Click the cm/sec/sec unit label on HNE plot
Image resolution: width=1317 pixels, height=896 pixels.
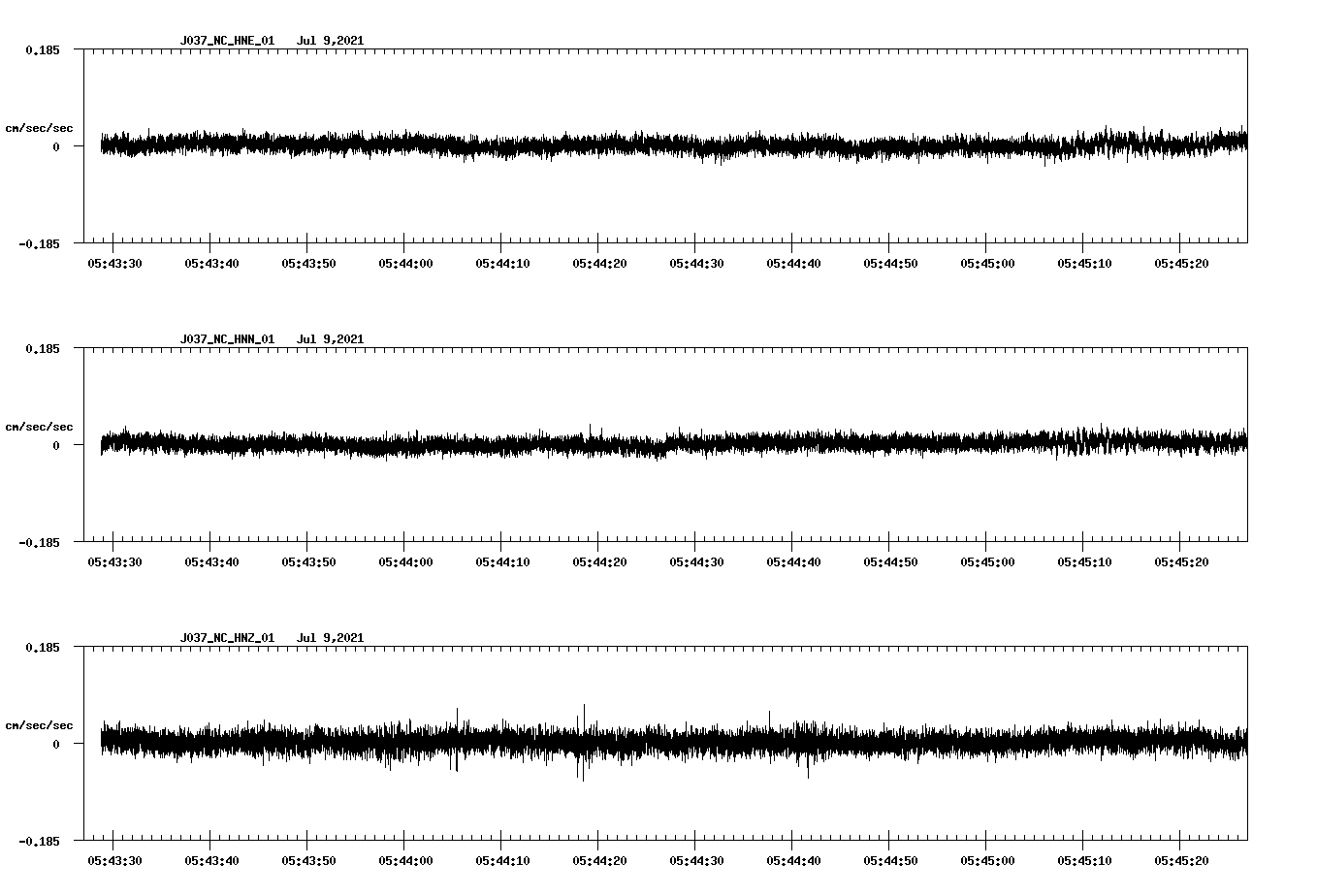[x=39, y=128]
